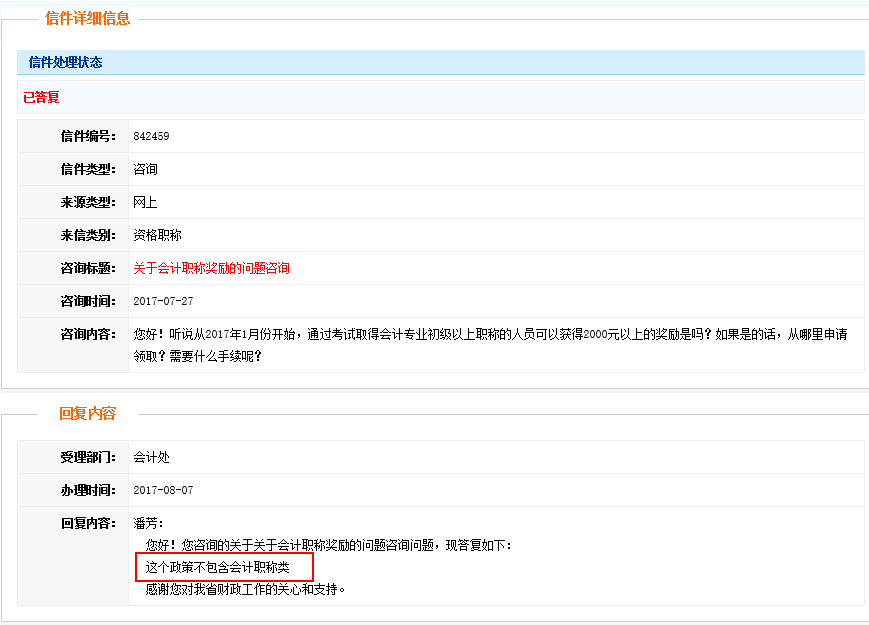Click the 受理部门 field label

coord(88,457)
